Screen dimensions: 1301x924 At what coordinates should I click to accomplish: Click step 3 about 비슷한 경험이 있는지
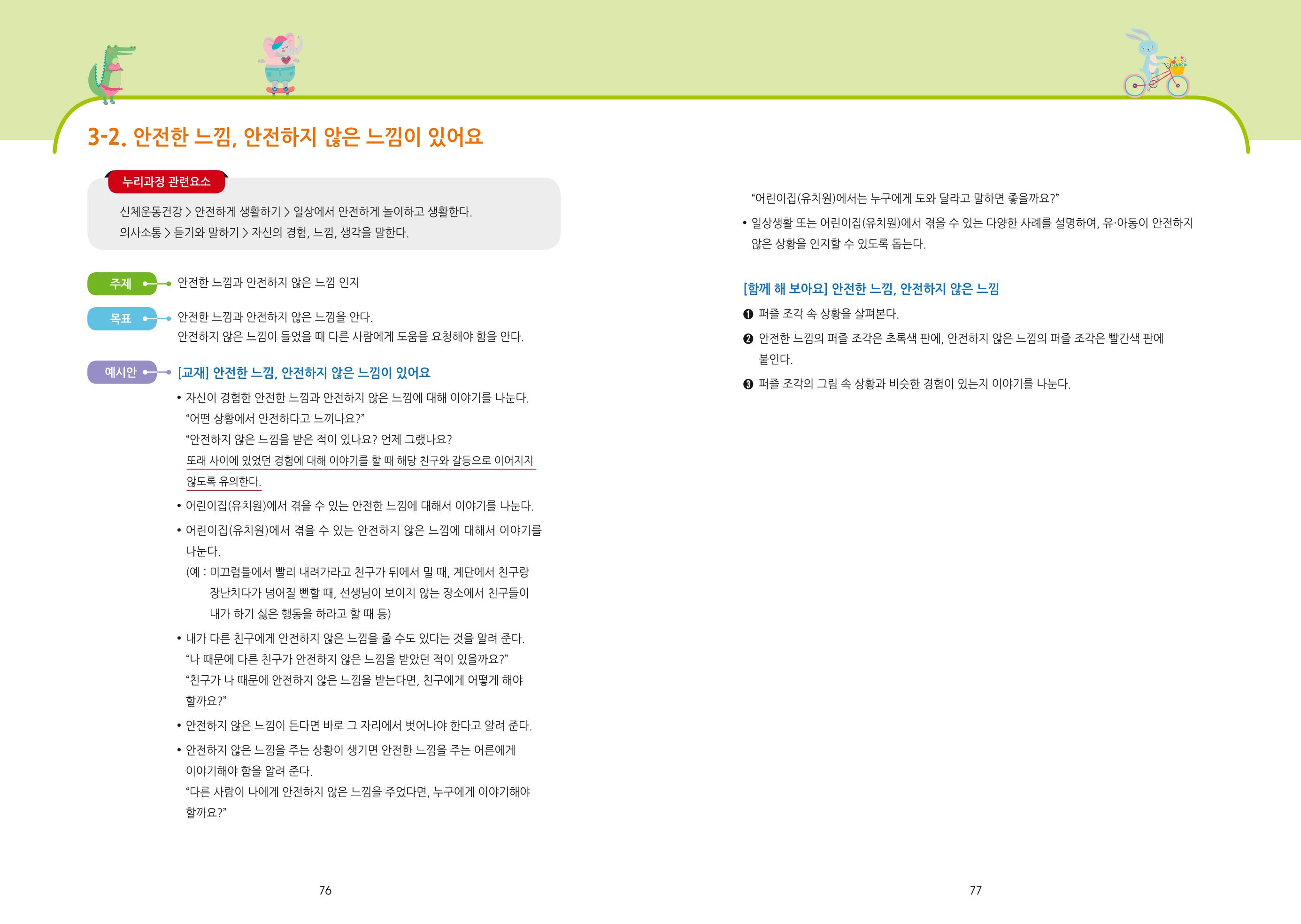pos(907,384)
